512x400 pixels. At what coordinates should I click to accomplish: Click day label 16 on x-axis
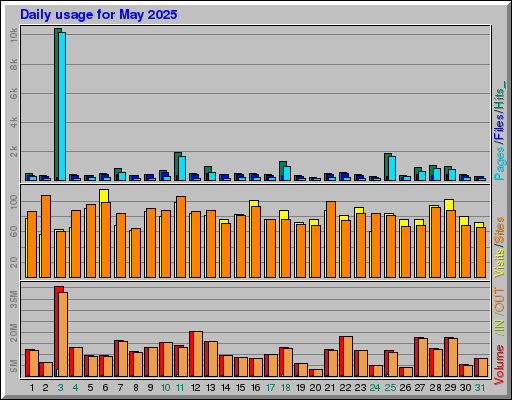pyautogui.click(x=255, y=388)
